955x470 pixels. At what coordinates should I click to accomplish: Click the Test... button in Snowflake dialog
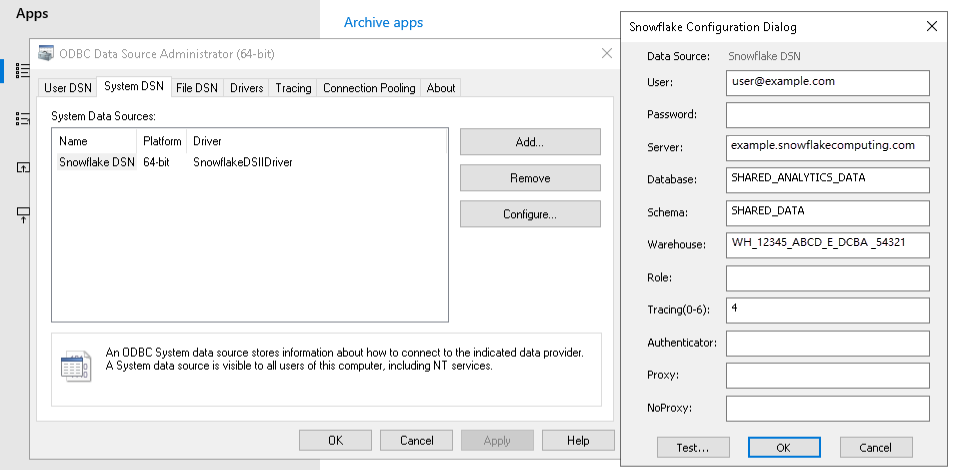pos(693,447)
